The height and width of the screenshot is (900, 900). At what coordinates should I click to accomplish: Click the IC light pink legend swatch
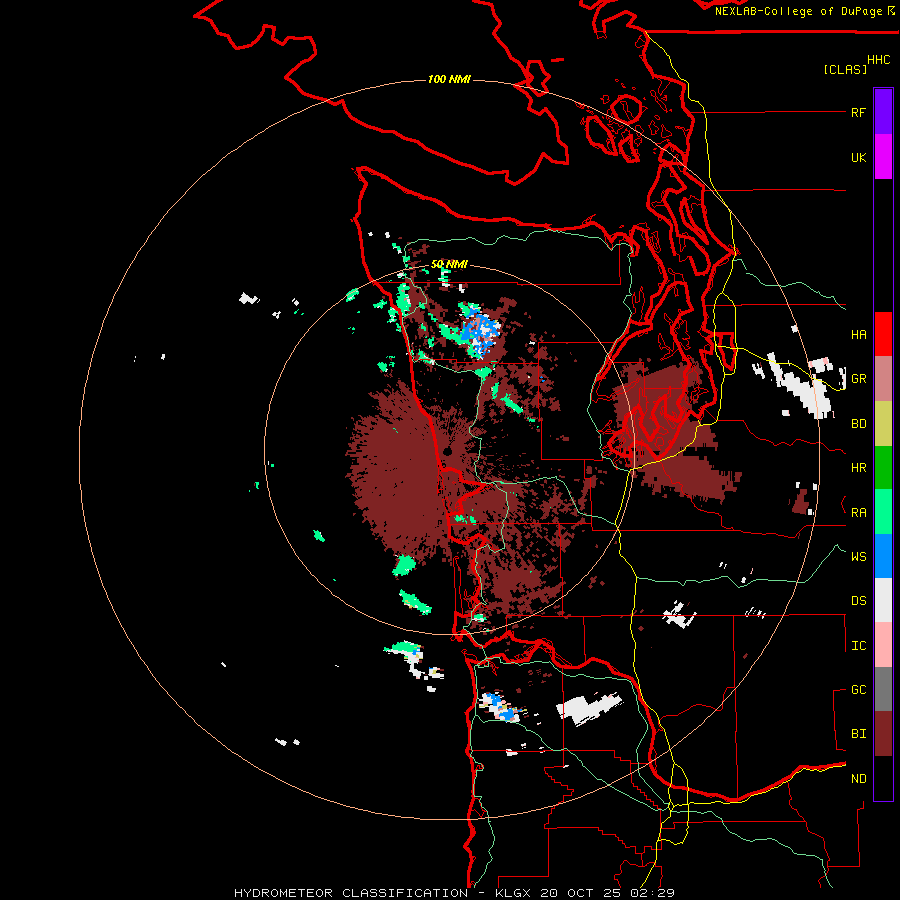click(883, 645)
